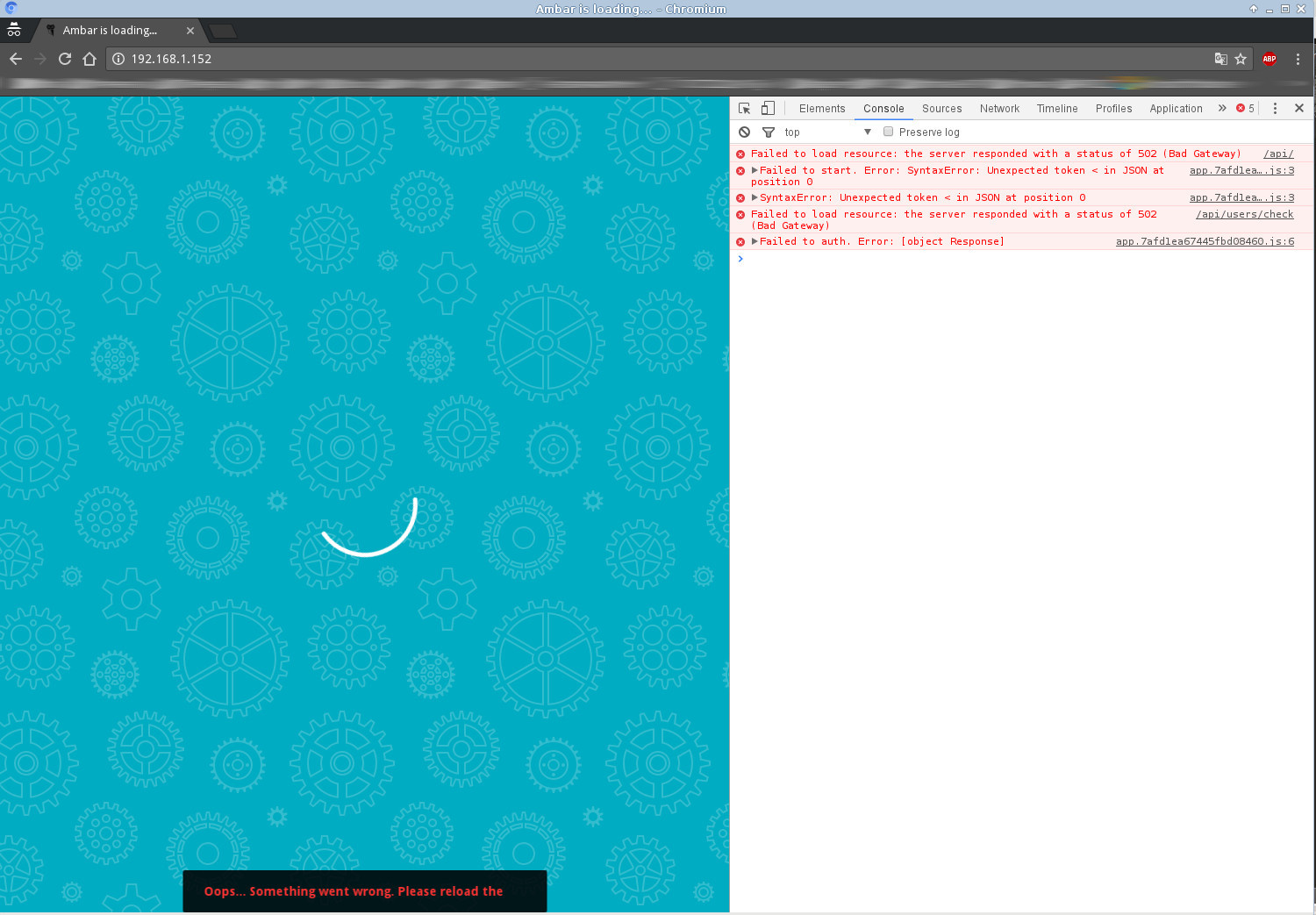The width and height of the screenshot is (1316, 915).
Task: Enable the Preserve log checkbox
Action: point(888,132)
